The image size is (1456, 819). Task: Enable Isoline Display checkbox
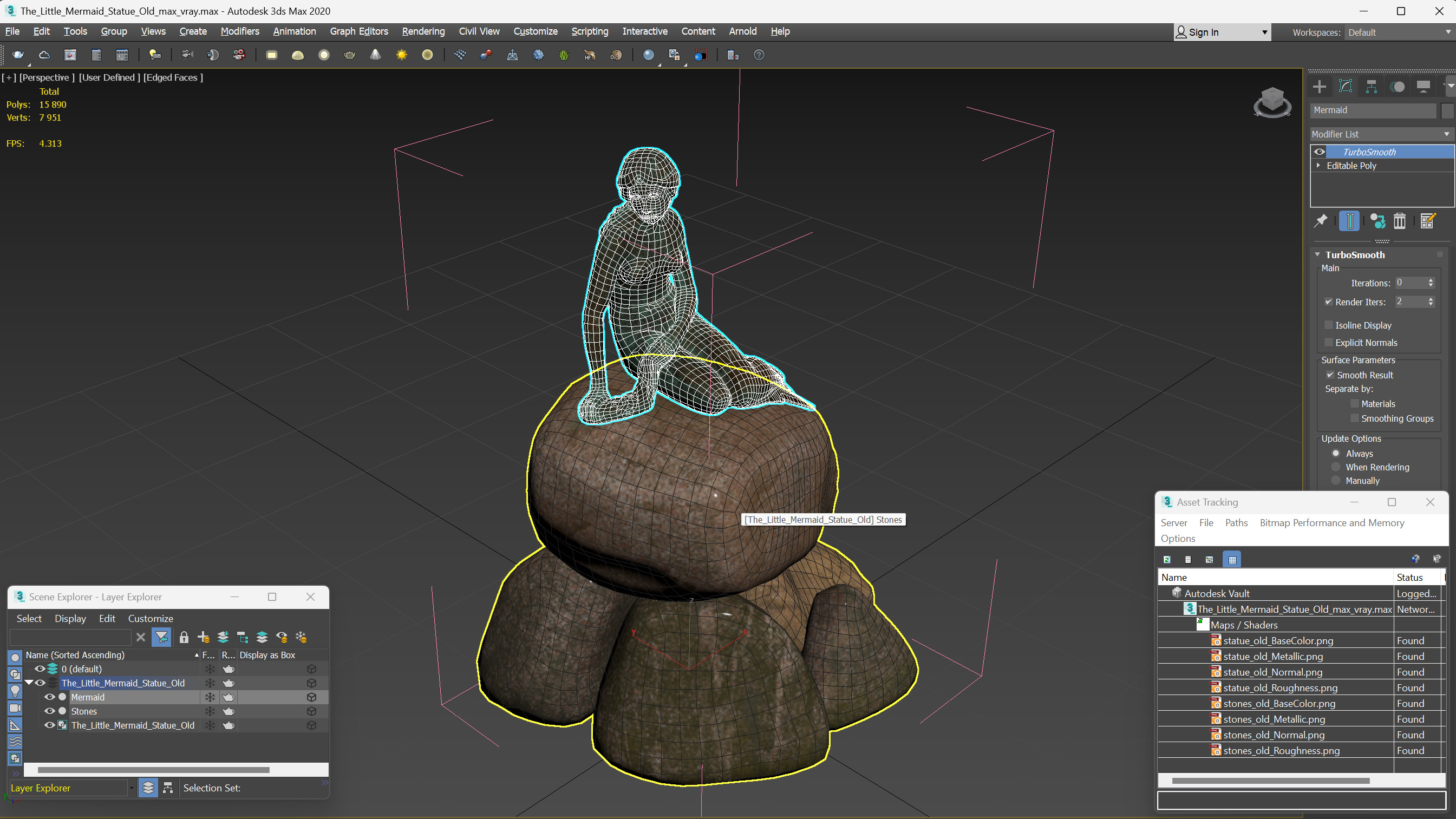click(1329, 325)
